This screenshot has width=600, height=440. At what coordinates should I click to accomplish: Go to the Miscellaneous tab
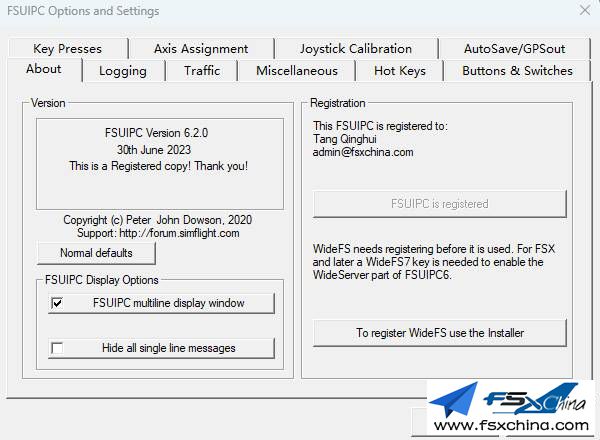pyautogui.click(x=297, y=71)
